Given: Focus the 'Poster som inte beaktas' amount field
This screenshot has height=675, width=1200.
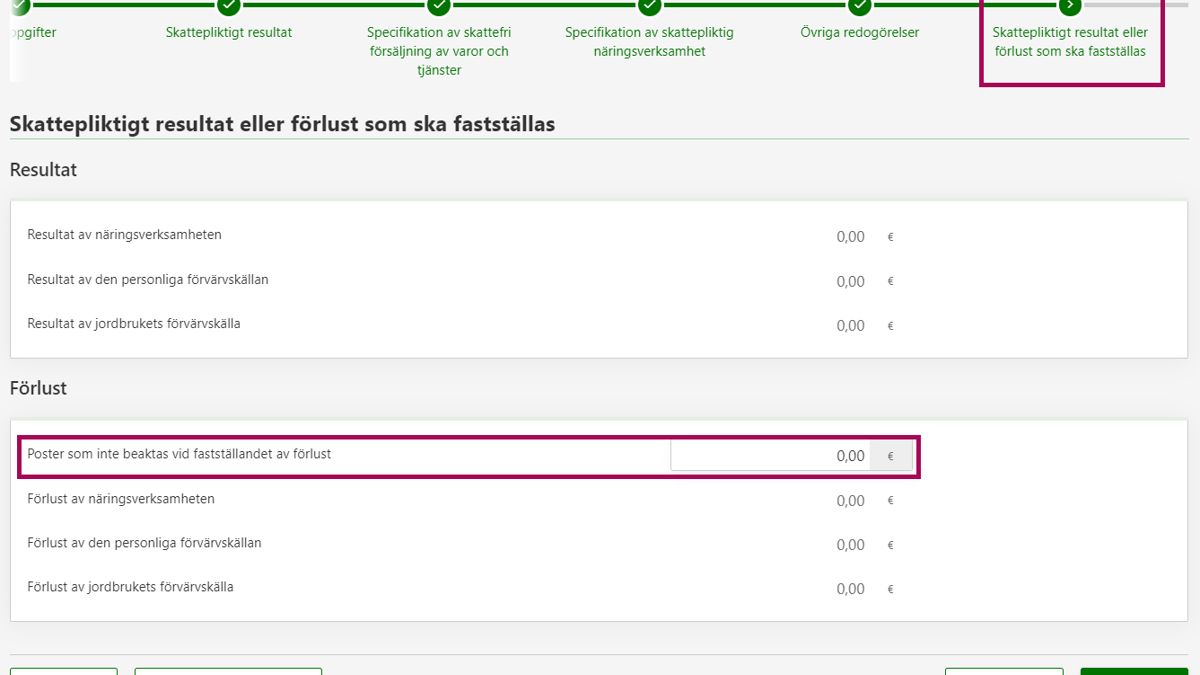Looking at the screenshot, I should click(769, 456).
